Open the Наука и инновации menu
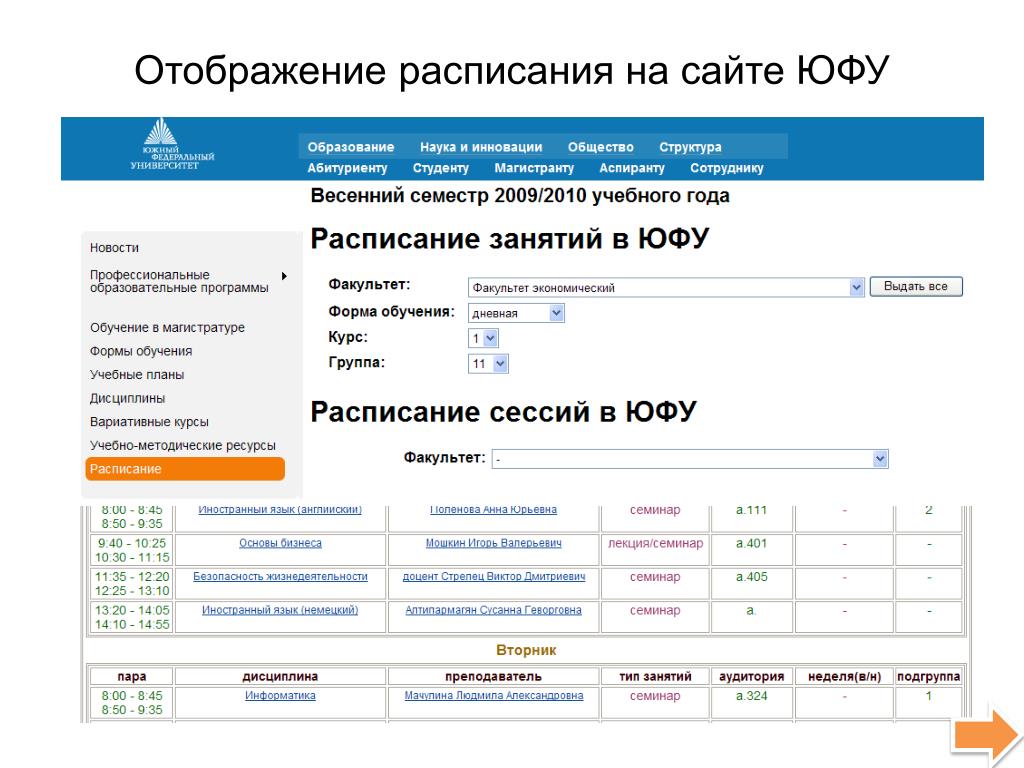This screenshot has width=1024, height=768. tap(481, 148)
